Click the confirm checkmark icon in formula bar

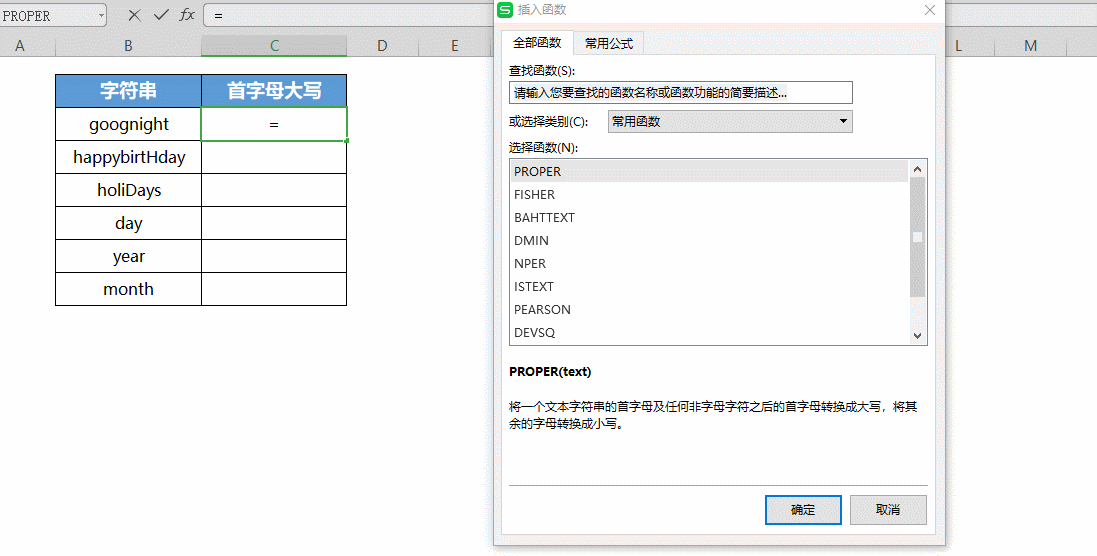161,15
